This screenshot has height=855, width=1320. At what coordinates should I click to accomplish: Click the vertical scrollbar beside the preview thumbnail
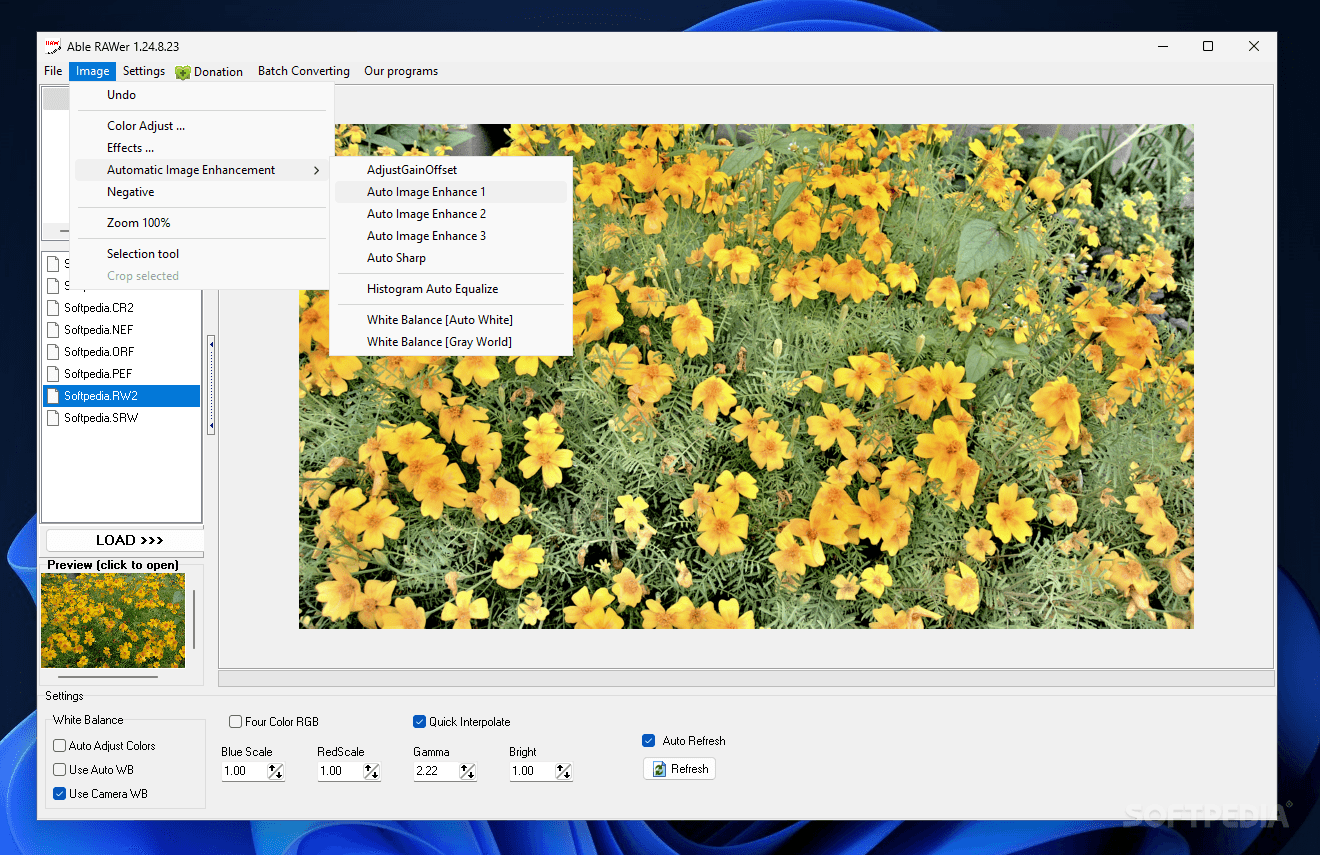[194, 620]
